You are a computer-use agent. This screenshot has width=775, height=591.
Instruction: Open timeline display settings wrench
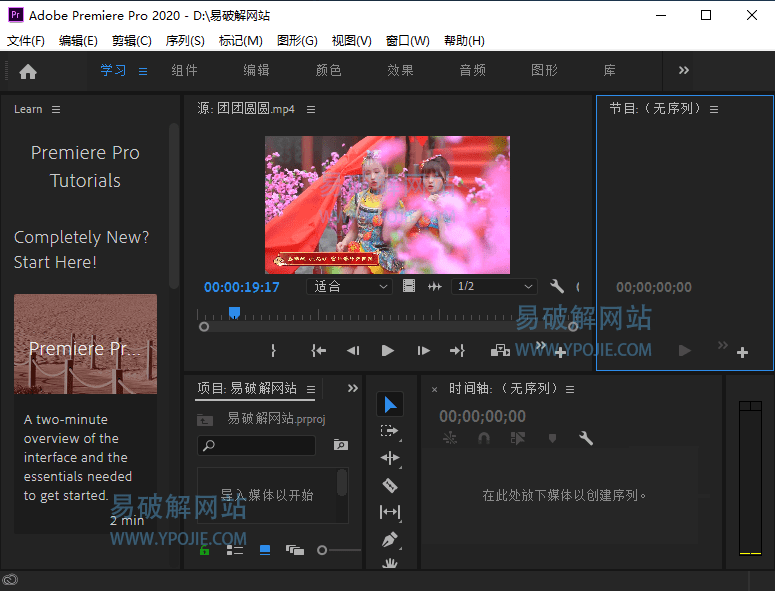(x=586, y=438)
